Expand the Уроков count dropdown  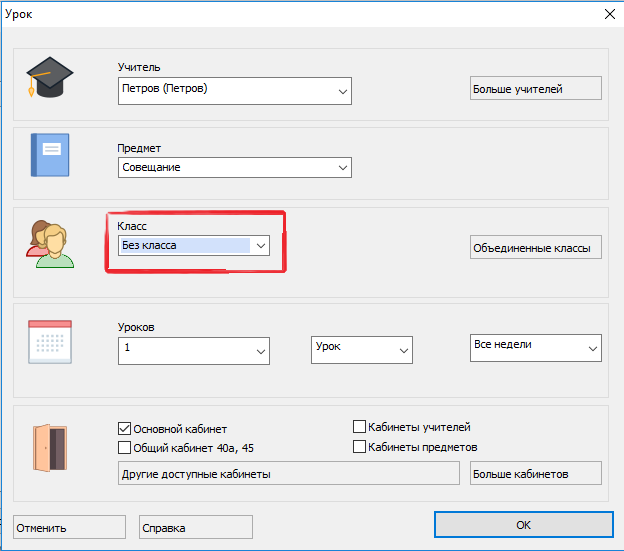click(x=193, y=350)
